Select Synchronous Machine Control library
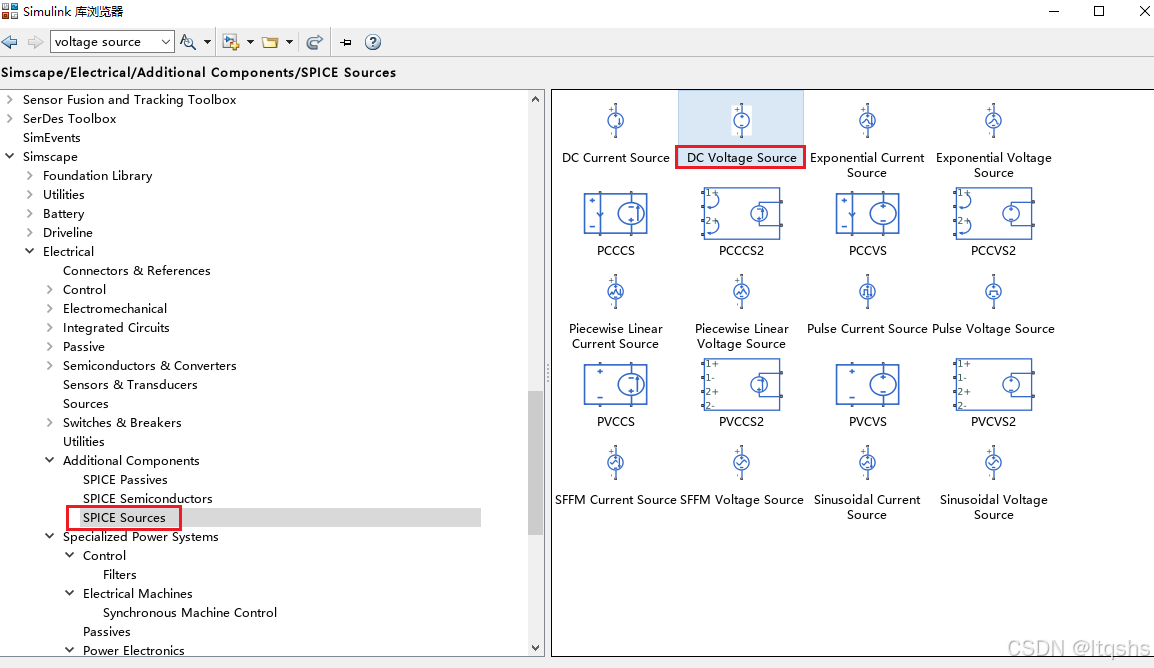Screen dimensions: 1154x668 (190, 613)
